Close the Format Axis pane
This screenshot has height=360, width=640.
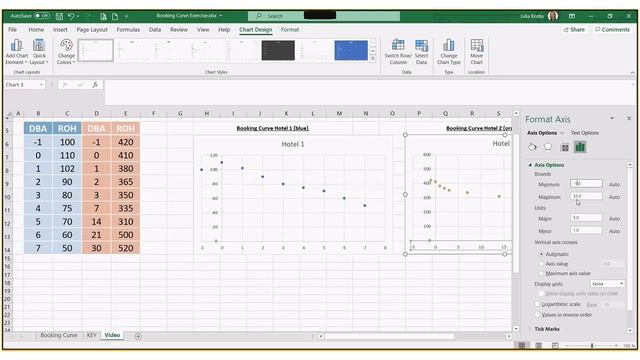(629, 118)
